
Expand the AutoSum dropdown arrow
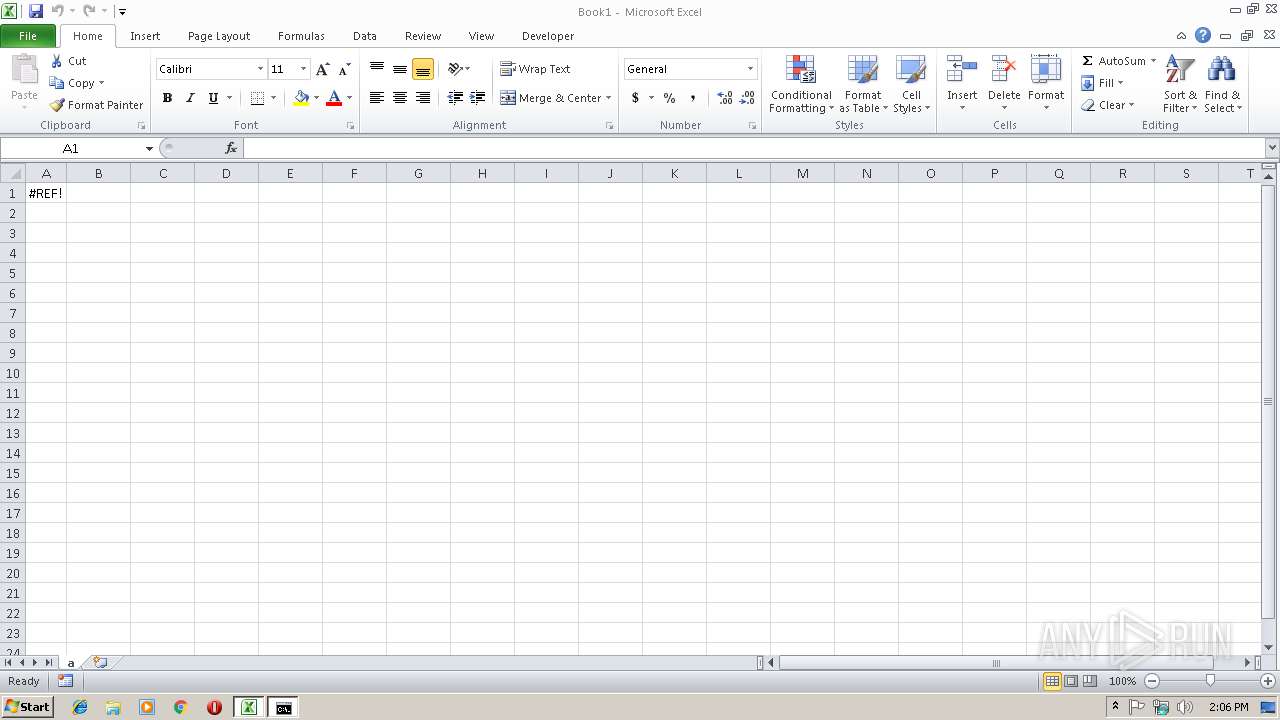click(1153, 61)
